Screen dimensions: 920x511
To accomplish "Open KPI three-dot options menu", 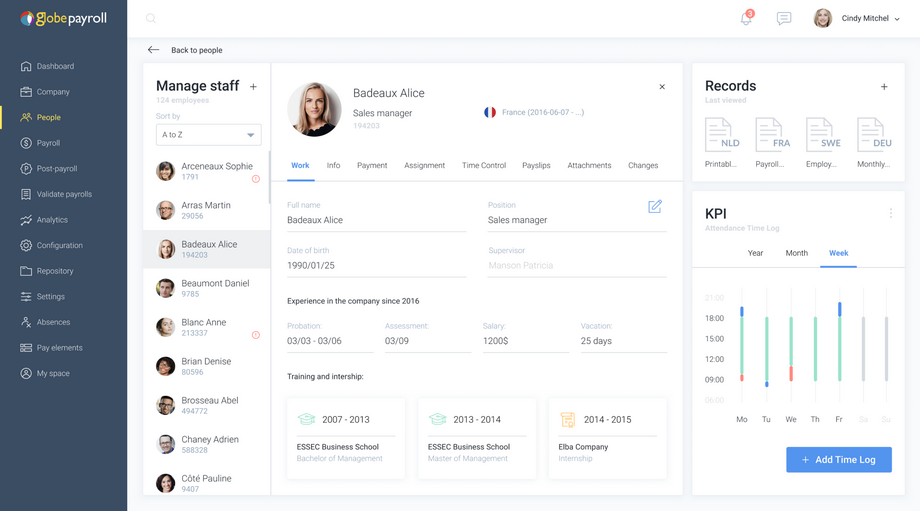I will pos(891,213).
